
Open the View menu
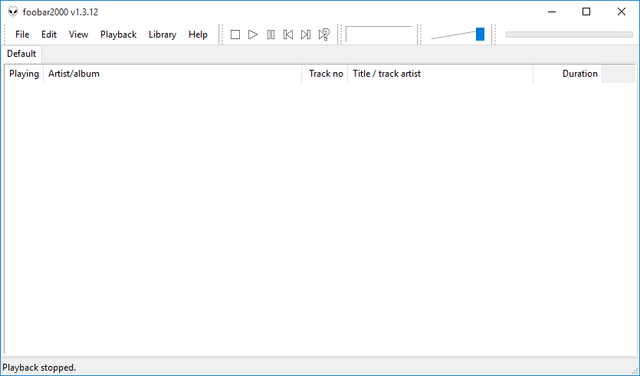(78, 35)
